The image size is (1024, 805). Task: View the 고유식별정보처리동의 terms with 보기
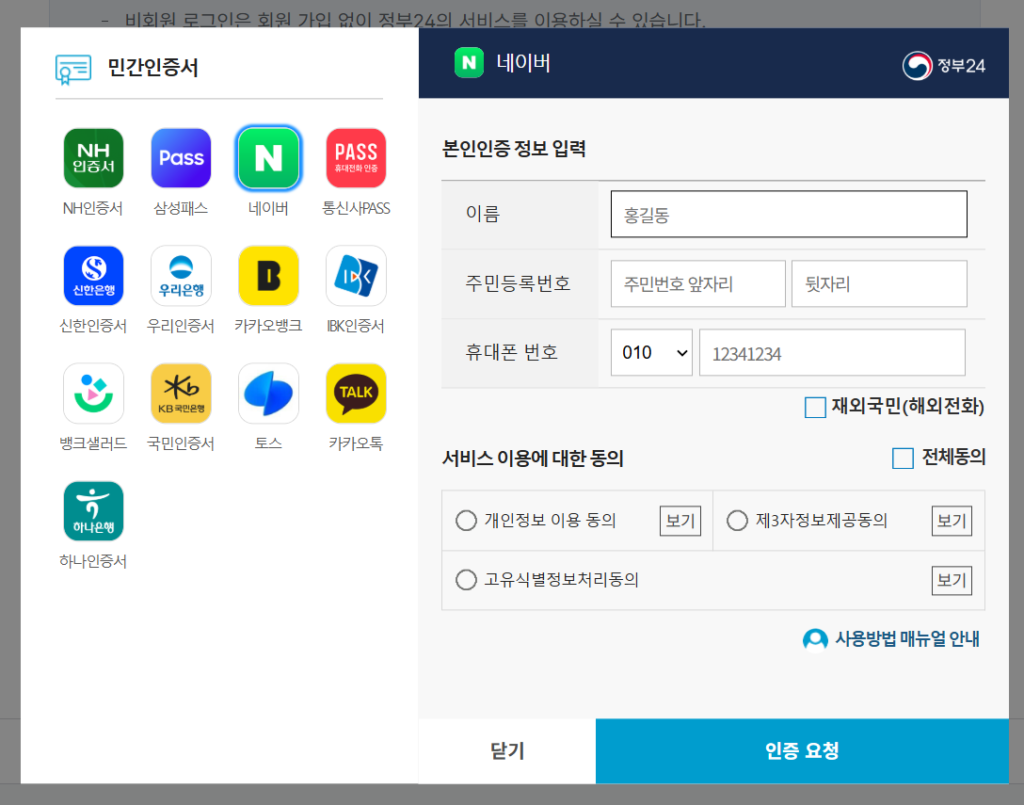(x=952, y=580)
